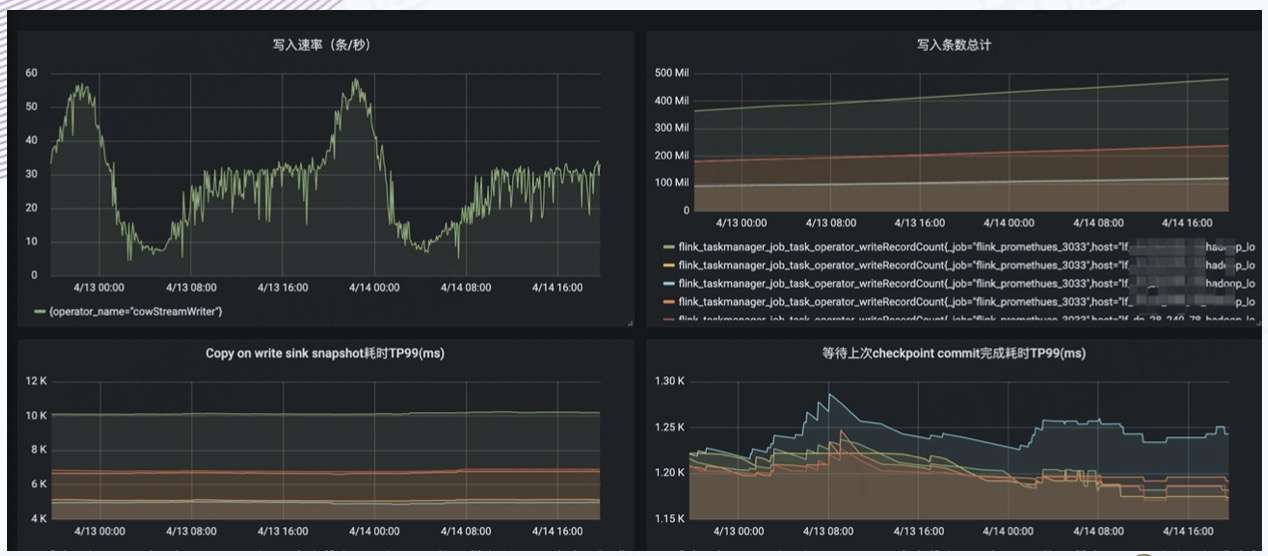Viewport: 1268px width, 556px height.
Task: Click resize handle of the 写入速率 panel
Action: coord(629,324)
